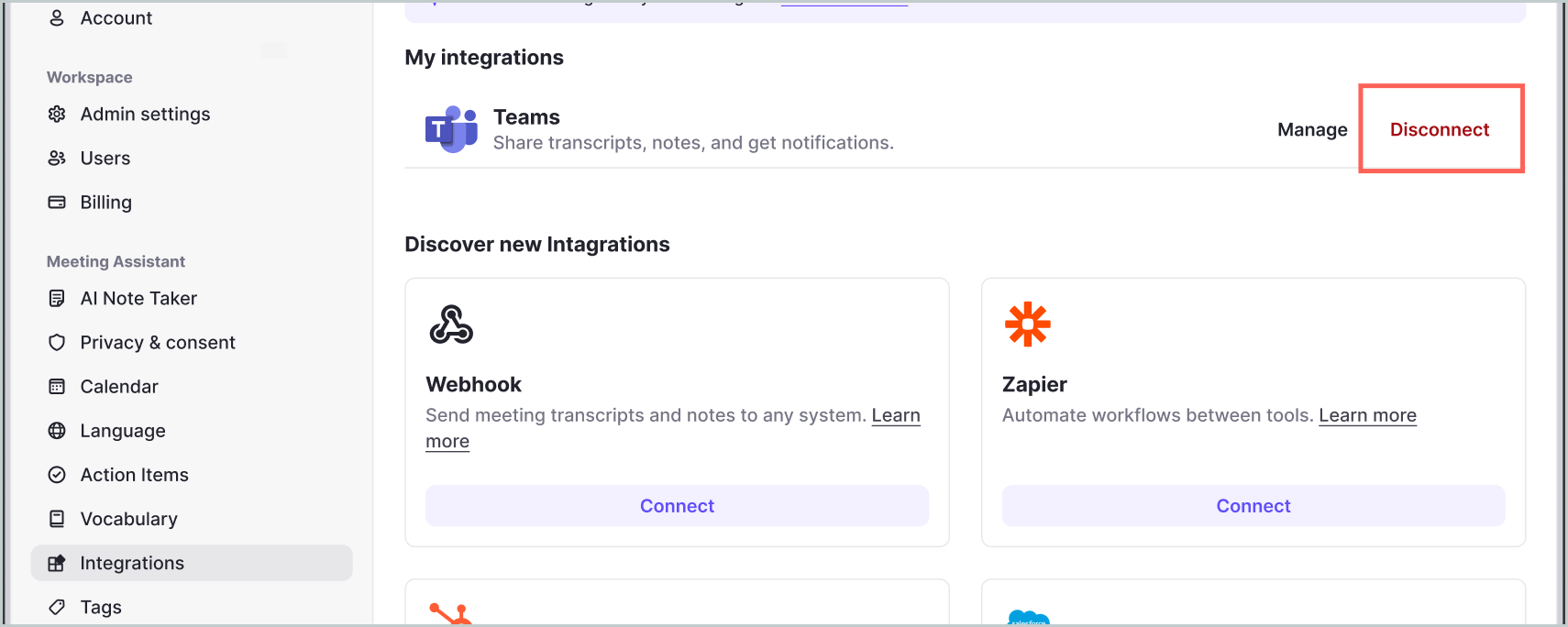Click the Vocabulary book icon
Viewport: 1568px width, 627px height.
pyautogui.click(x=57, y=518)
